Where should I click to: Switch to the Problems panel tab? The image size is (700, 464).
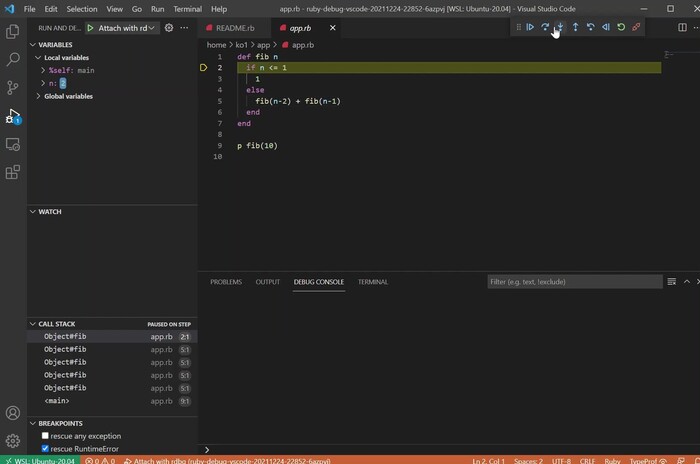click(226, 282)
